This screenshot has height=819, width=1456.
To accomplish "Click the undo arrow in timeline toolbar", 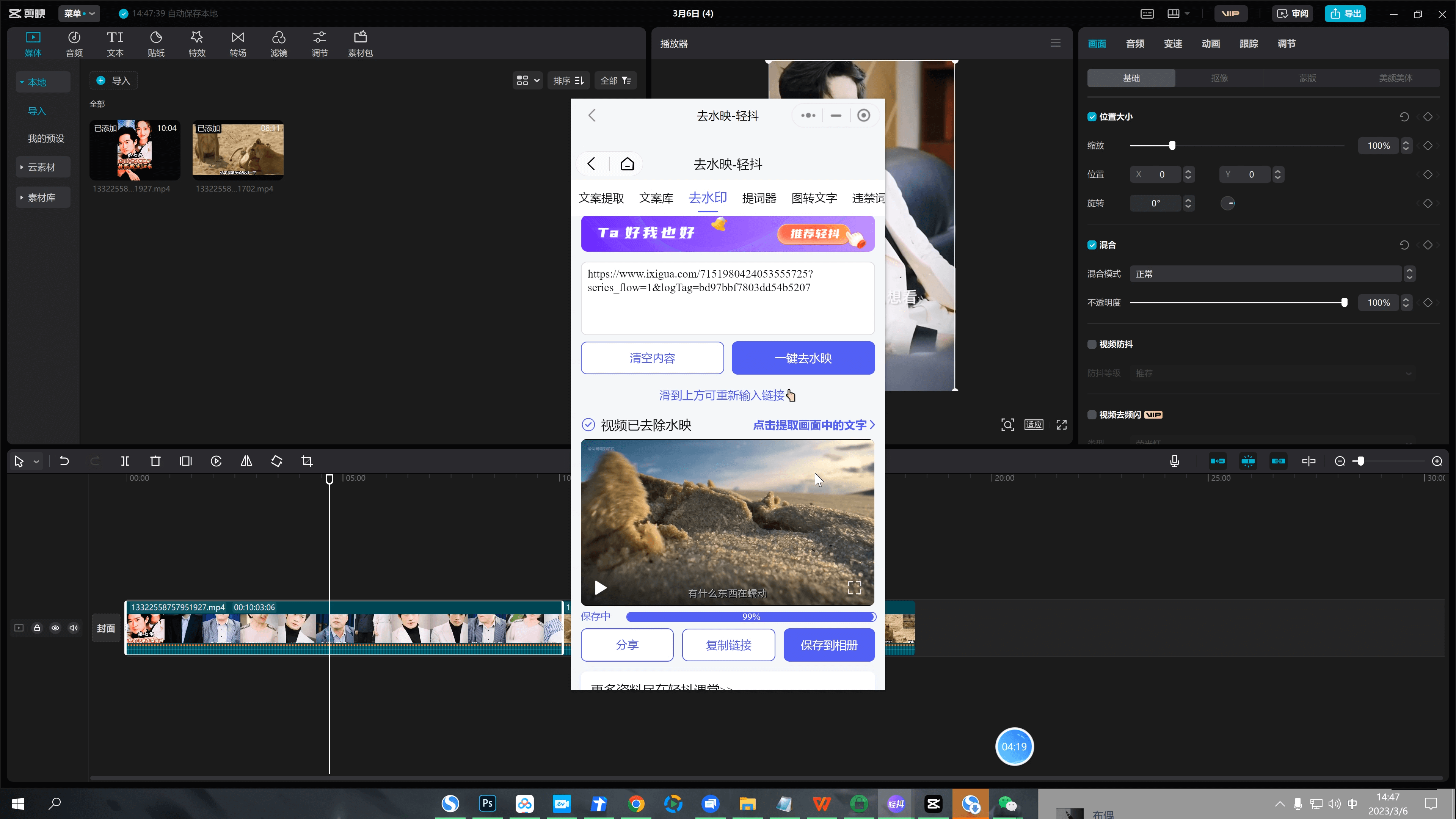I will click(x=64, y=461).
